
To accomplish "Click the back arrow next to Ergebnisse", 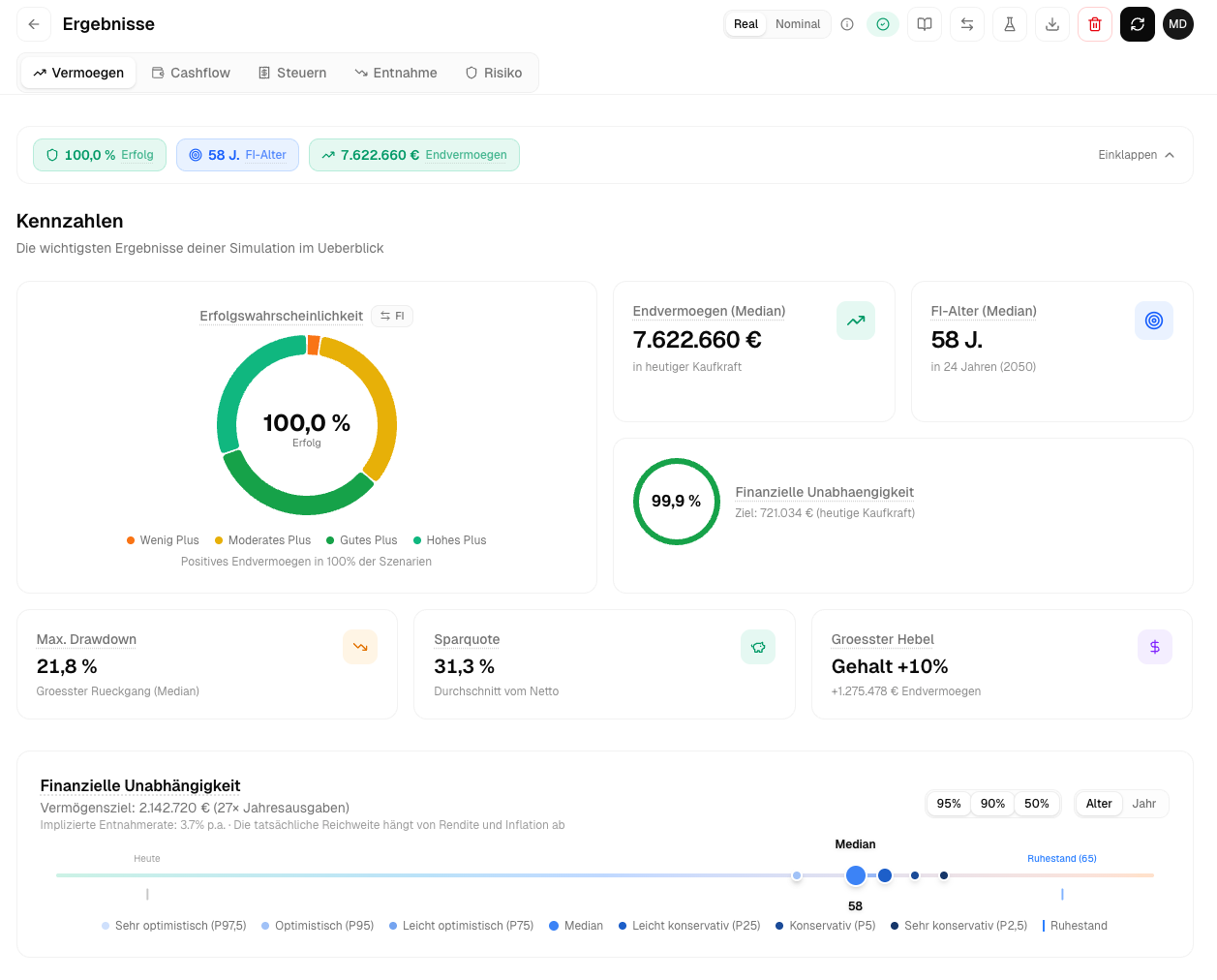I will [34, 24].
